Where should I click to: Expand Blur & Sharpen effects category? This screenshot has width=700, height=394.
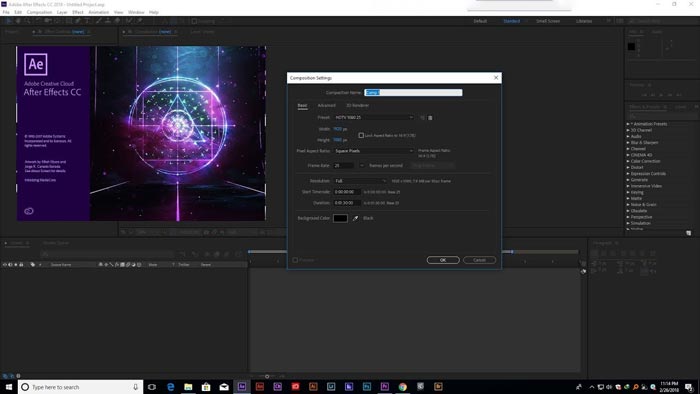[628, 143]
